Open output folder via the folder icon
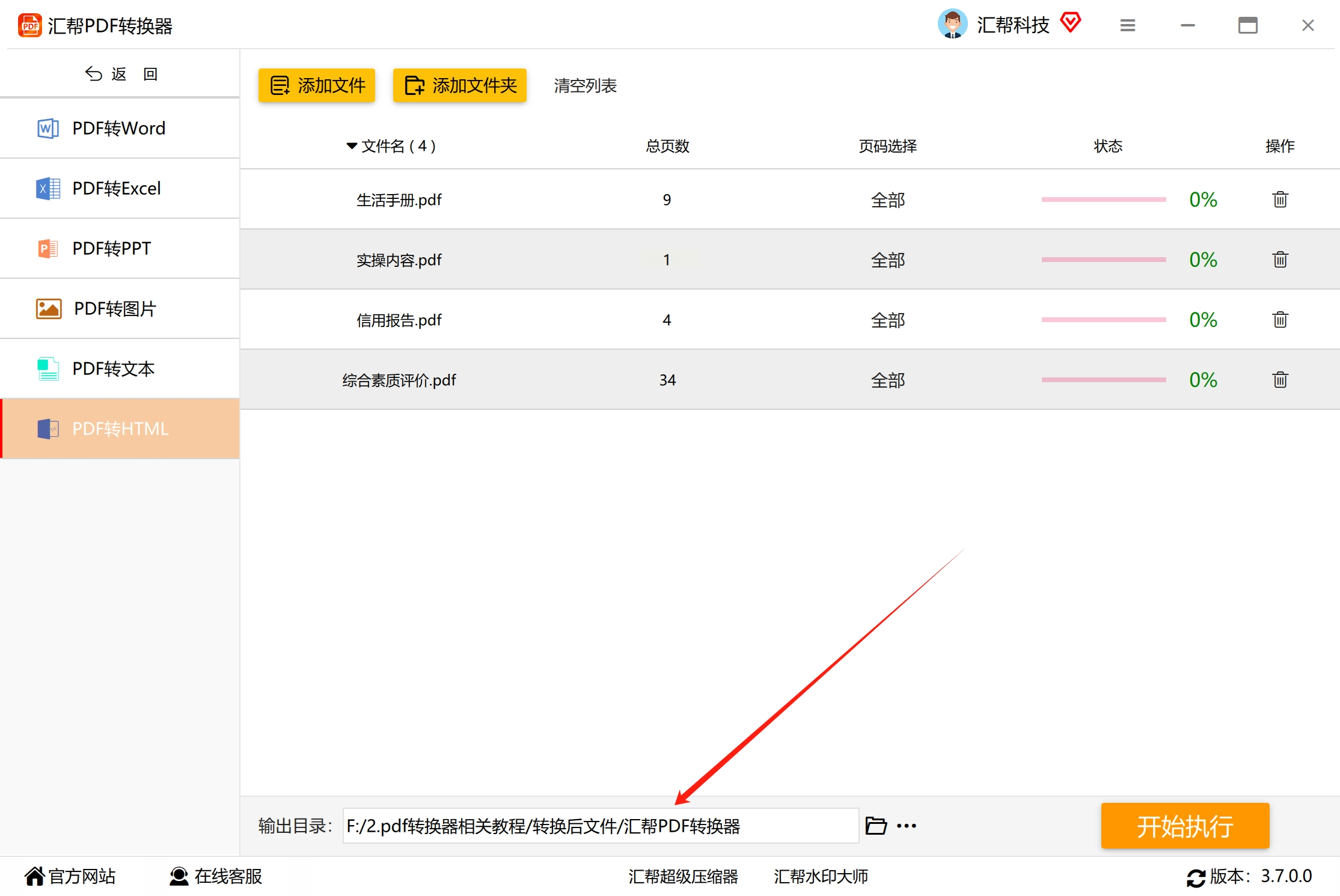The image size is (1340, 896). point(876,826)
